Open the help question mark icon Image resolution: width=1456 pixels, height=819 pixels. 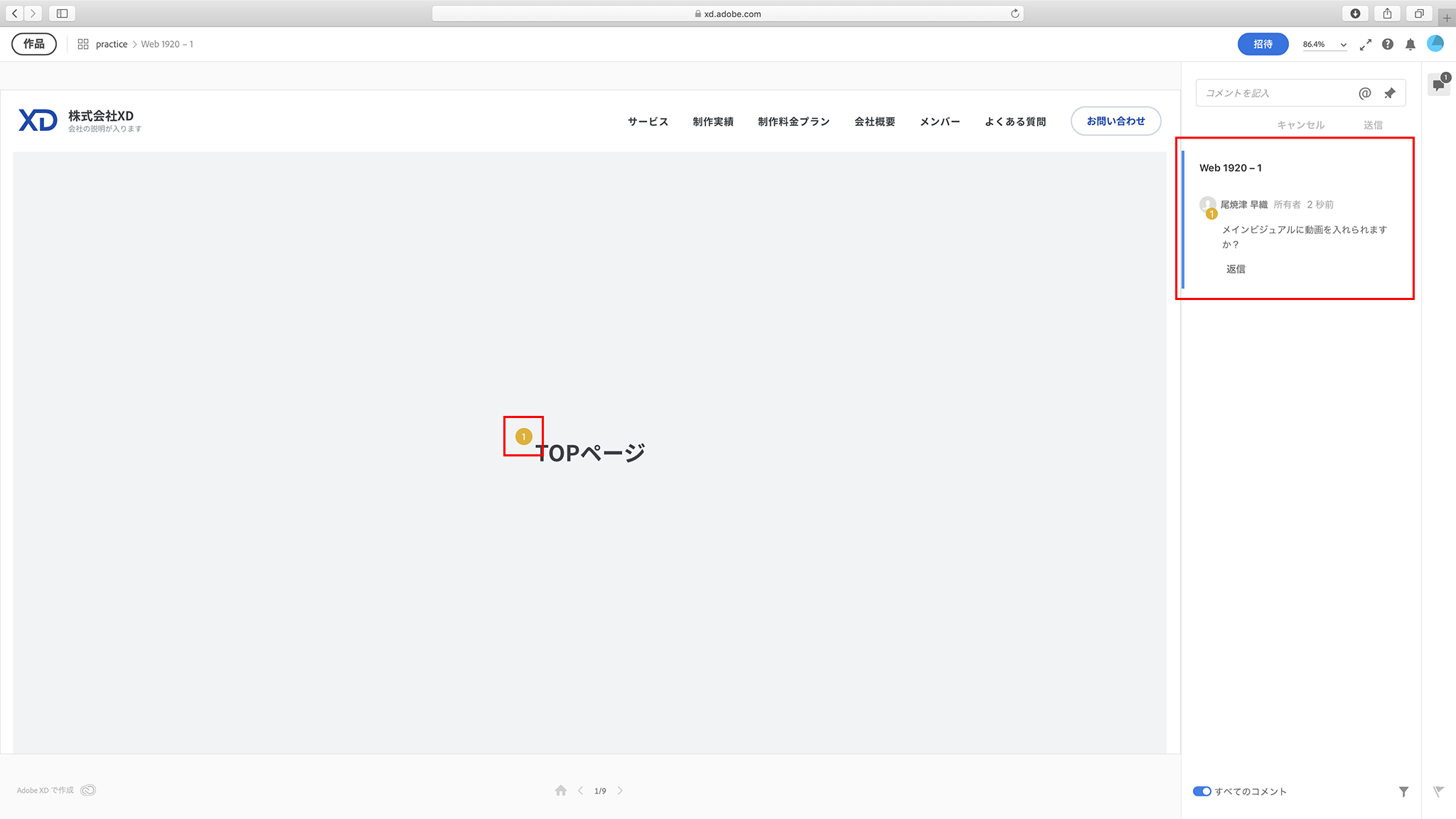click(1387, 44)
